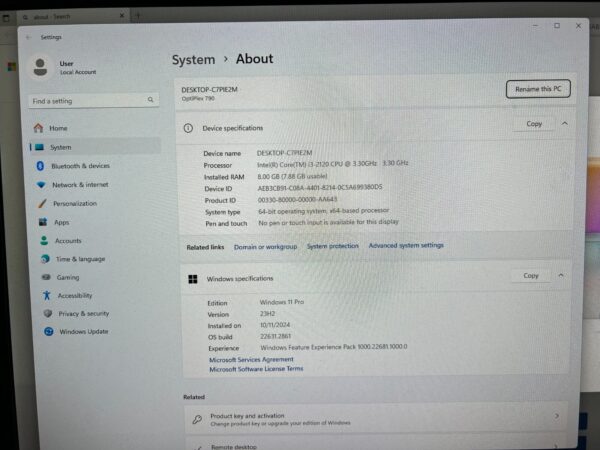Image resolution: width=600 pixels, height=450 pixels.
Task: Click the Installed RAM value 8.00 GB
Action: (x=292, y=176)
